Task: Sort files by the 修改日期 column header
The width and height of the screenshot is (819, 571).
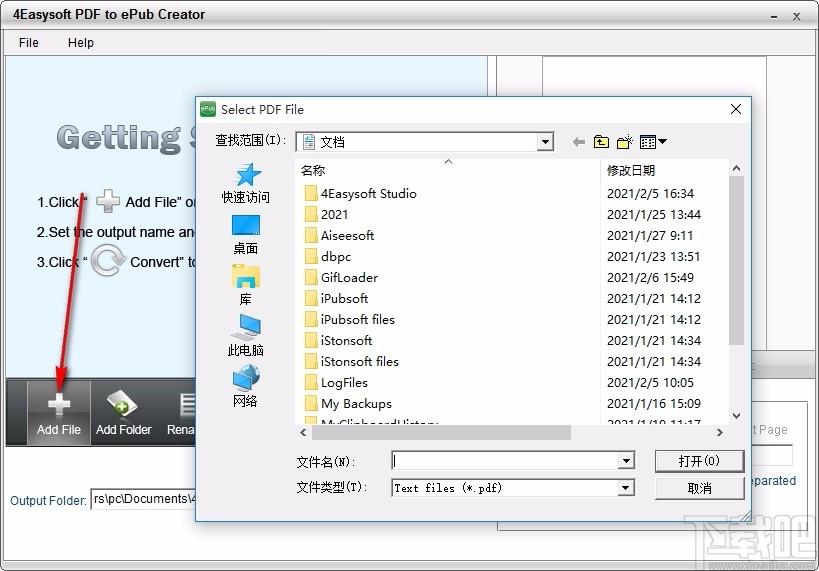Action: 664,170
